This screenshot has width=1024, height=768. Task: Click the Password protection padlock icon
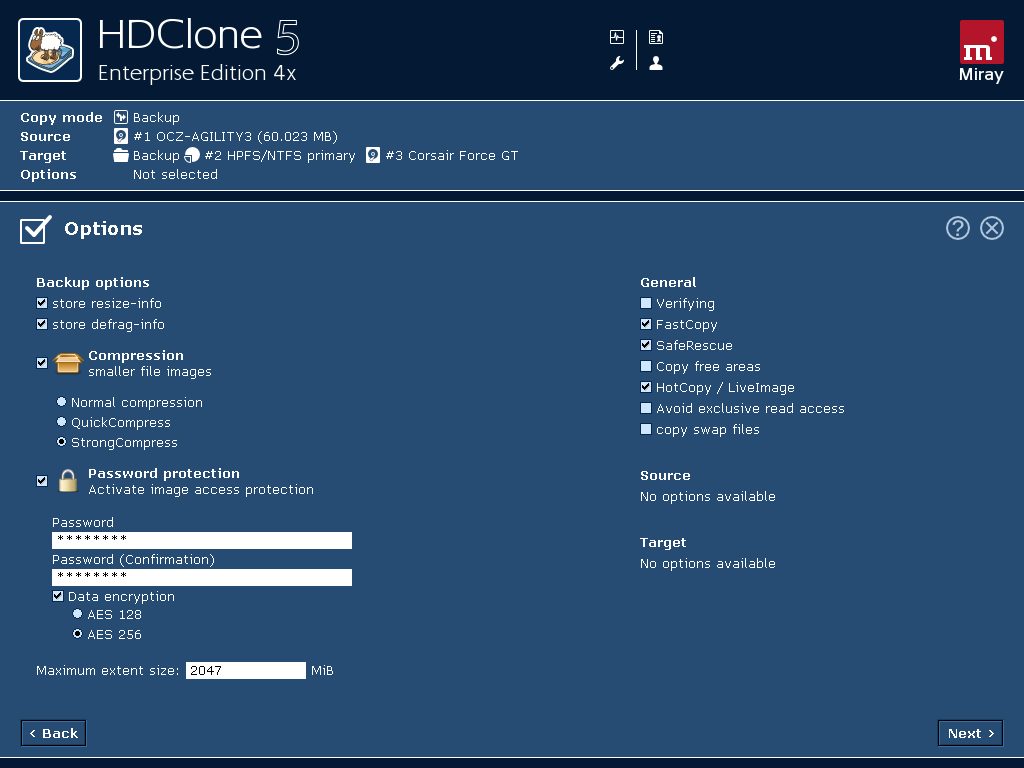(x=67, y=481)
